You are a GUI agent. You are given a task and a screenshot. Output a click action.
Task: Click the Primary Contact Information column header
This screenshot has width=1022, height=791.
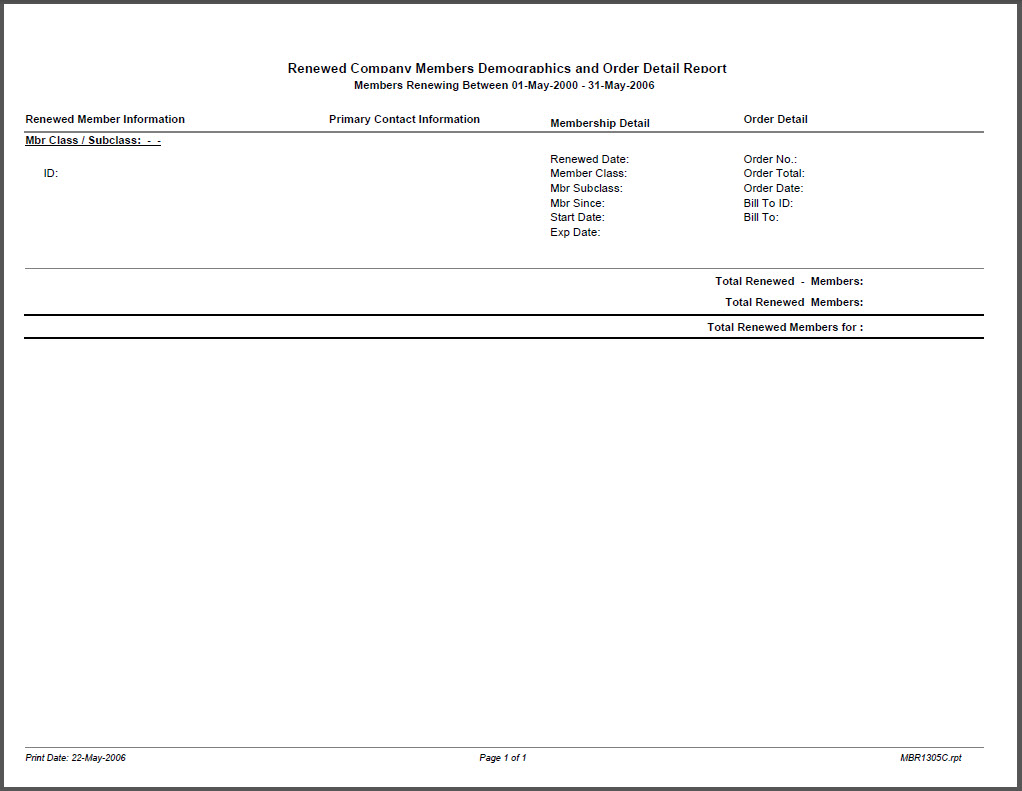404,119
